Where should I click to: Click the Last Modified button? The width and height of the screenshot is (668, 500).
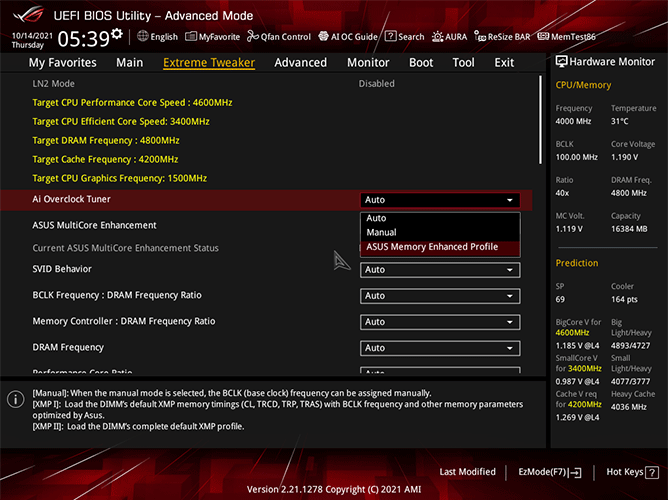[x=467, y=472]
